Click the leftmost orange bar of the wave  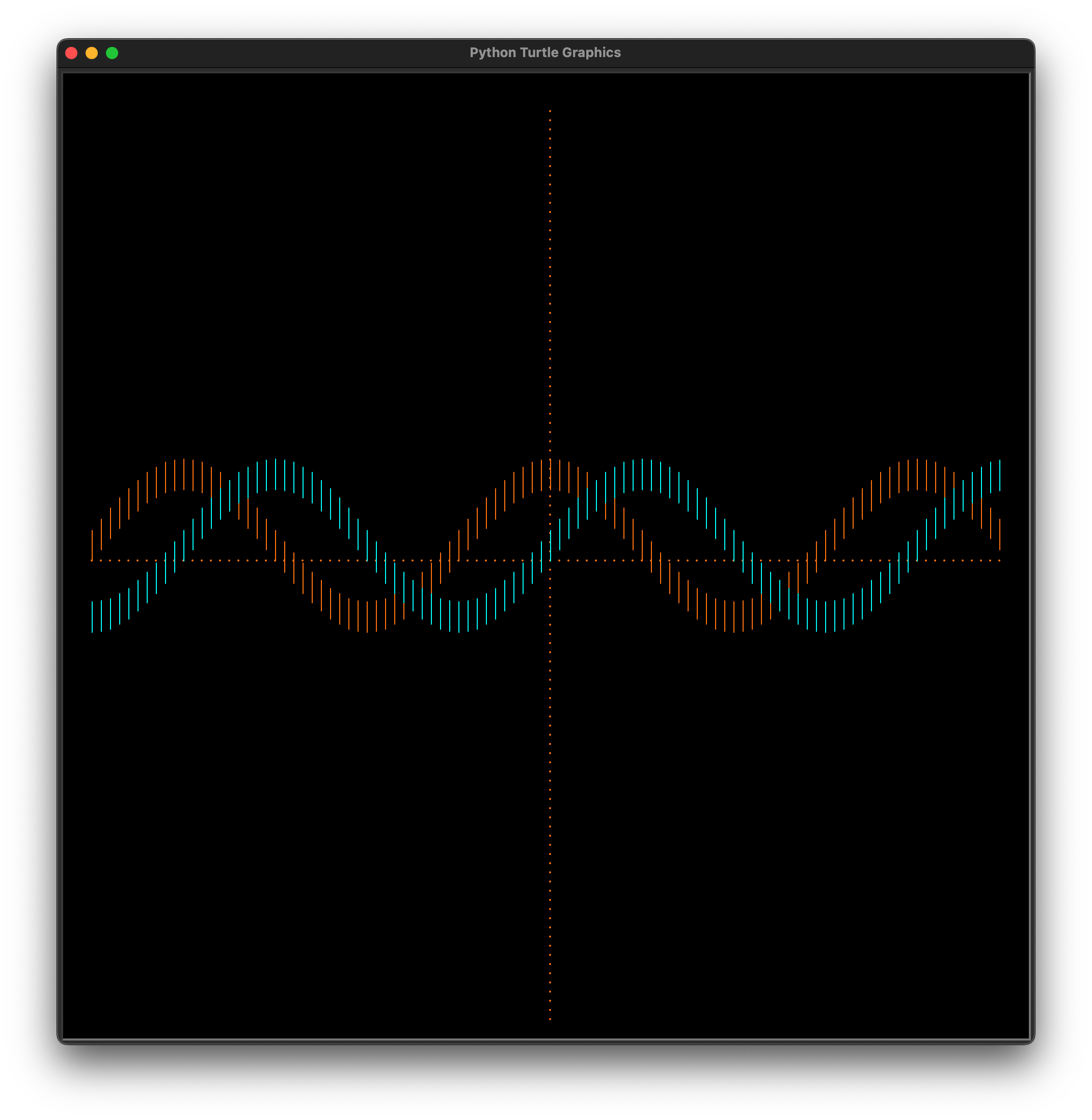click(92, 545)
